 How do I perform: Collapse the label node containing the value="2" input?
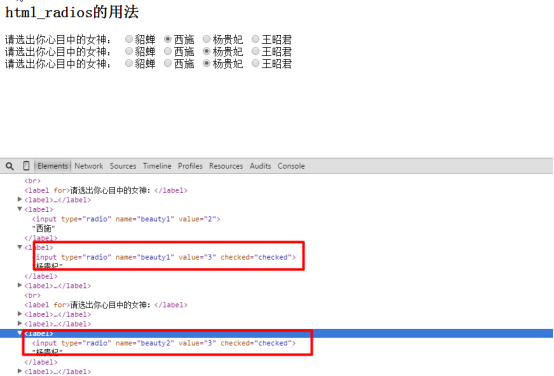coord(20,209)
